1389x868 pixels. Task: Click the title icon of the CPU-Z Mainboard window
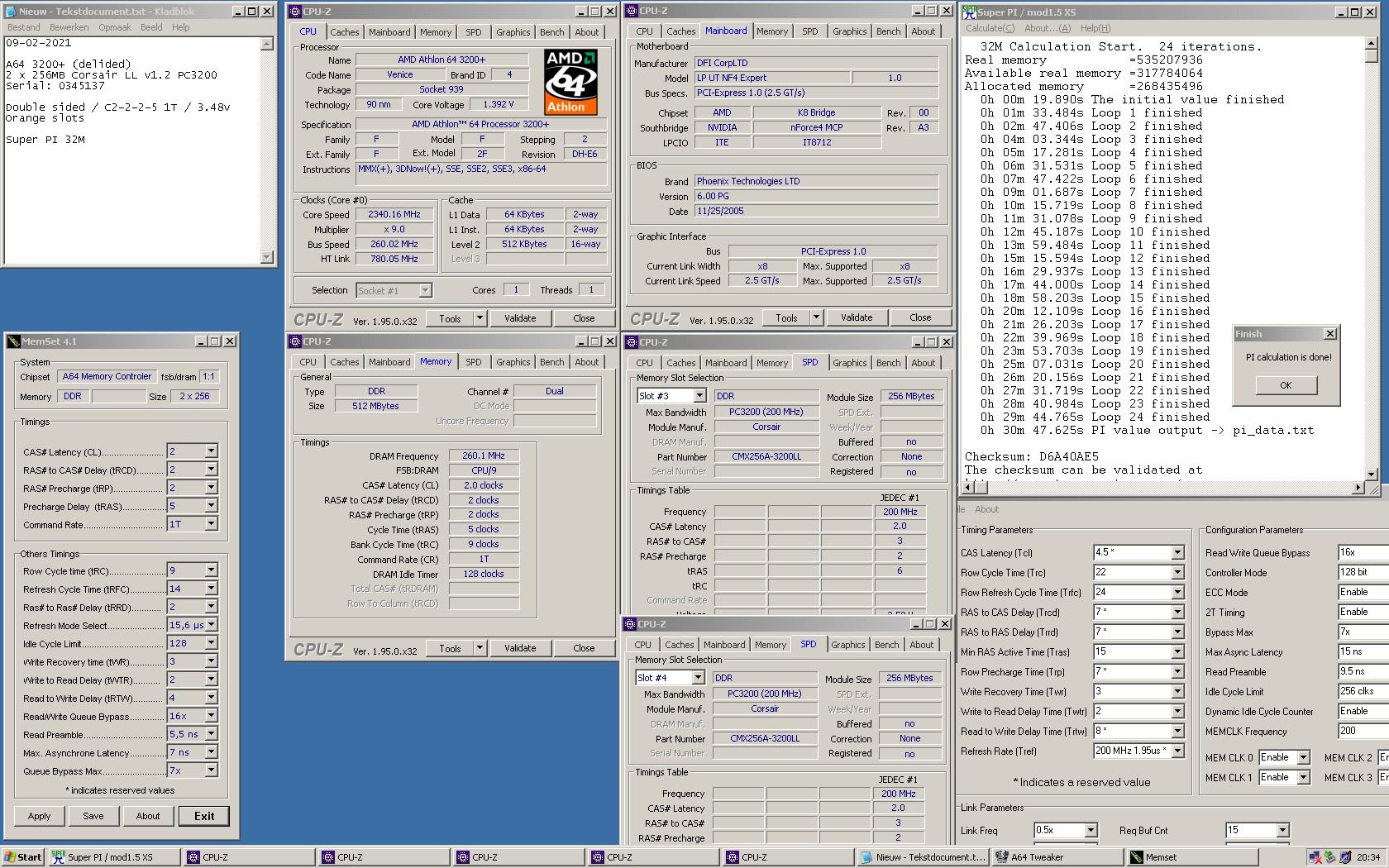(632, 11)
